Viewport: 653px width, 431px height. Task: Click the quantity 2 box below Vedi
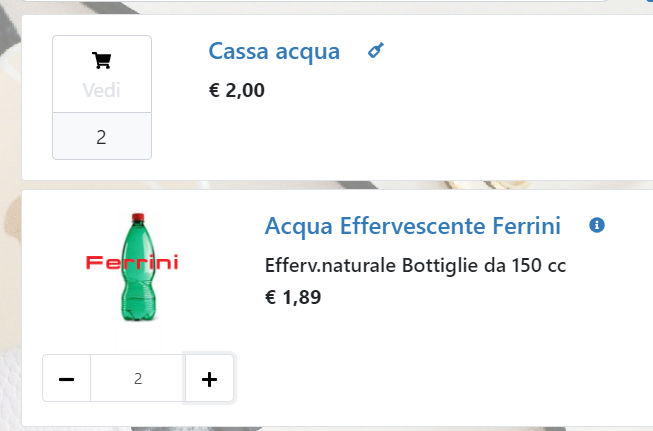[x=101, y=136]
